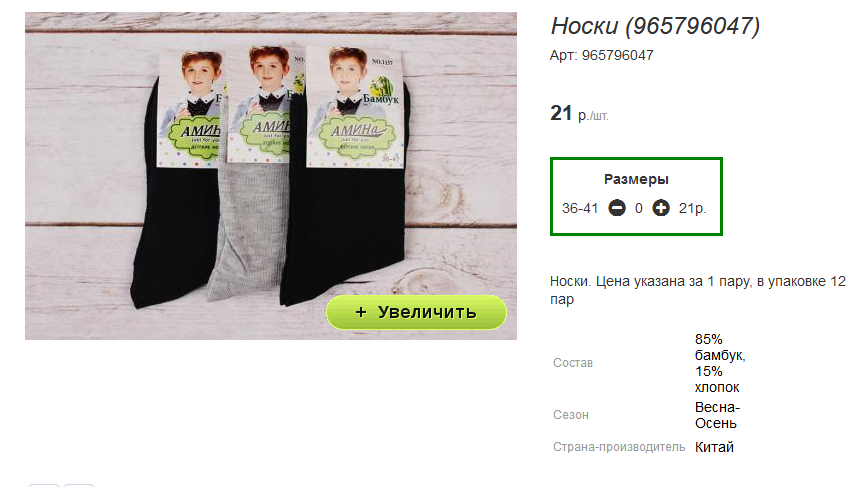The height and width of the screenshot is (487, 856).
Task: Click the Бамбук label on the right sock tag
Action: coord(381,99)
